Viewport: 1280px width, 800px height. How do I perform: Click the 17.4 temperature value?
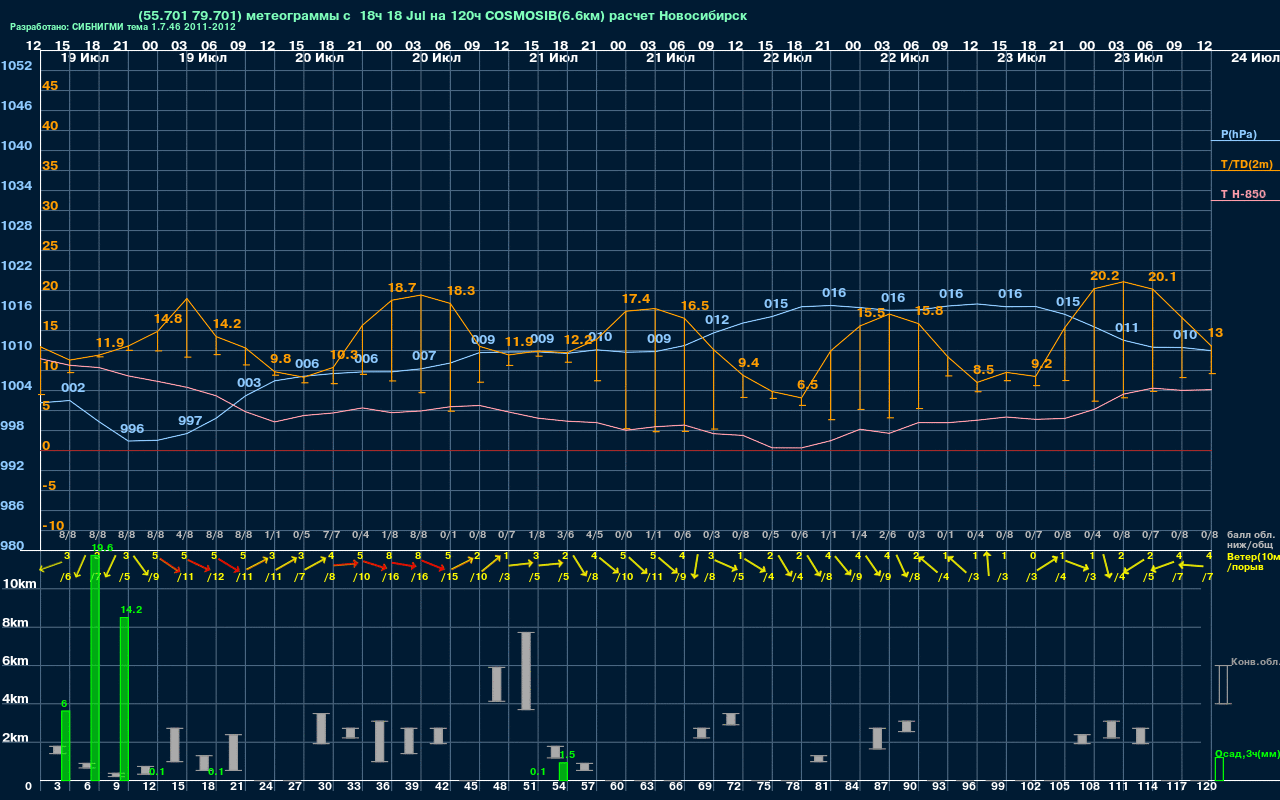pos(636,299)
